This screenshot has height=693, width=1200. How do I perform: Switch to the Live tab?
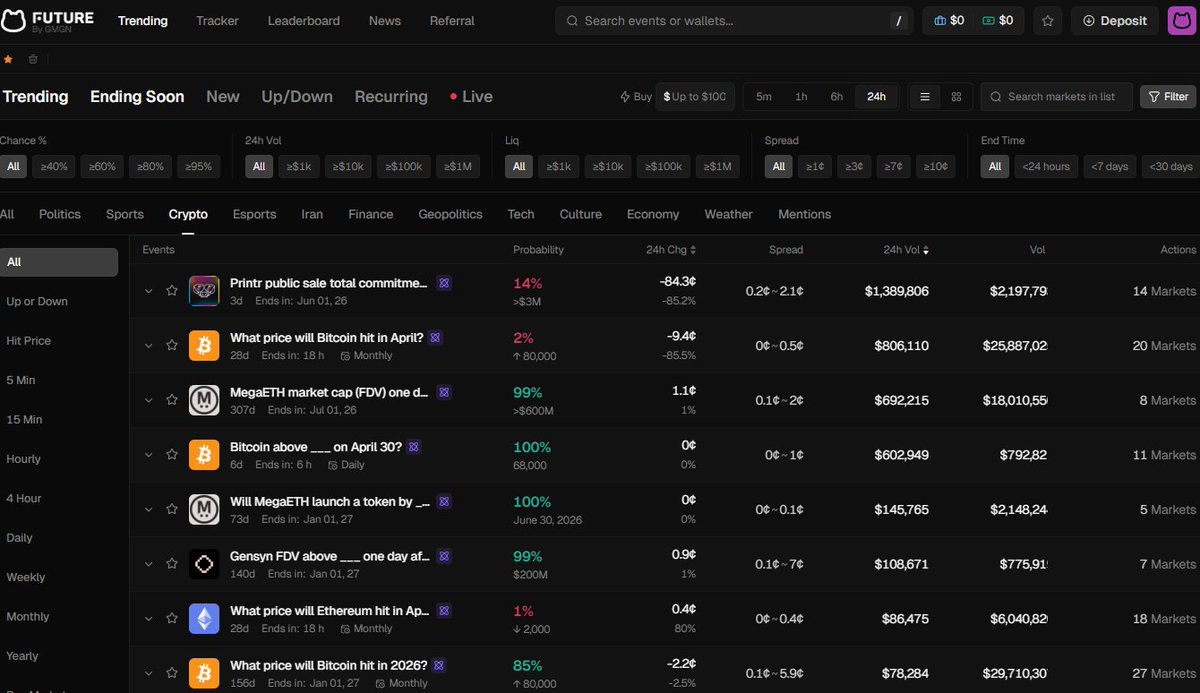pos(471,97)
